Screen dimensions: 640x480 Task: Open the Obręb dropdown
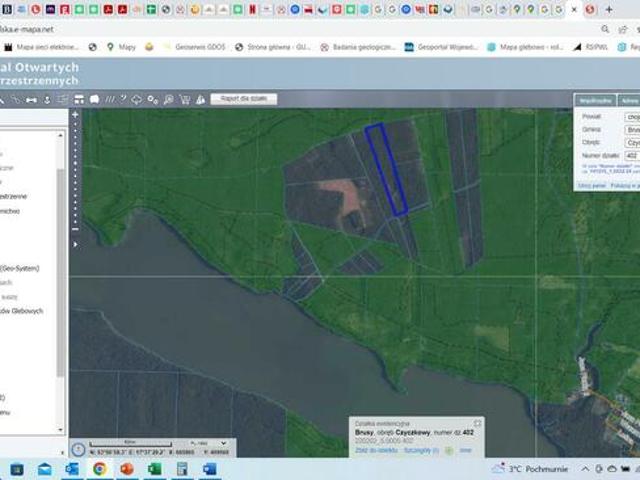(x=632, y=143)
